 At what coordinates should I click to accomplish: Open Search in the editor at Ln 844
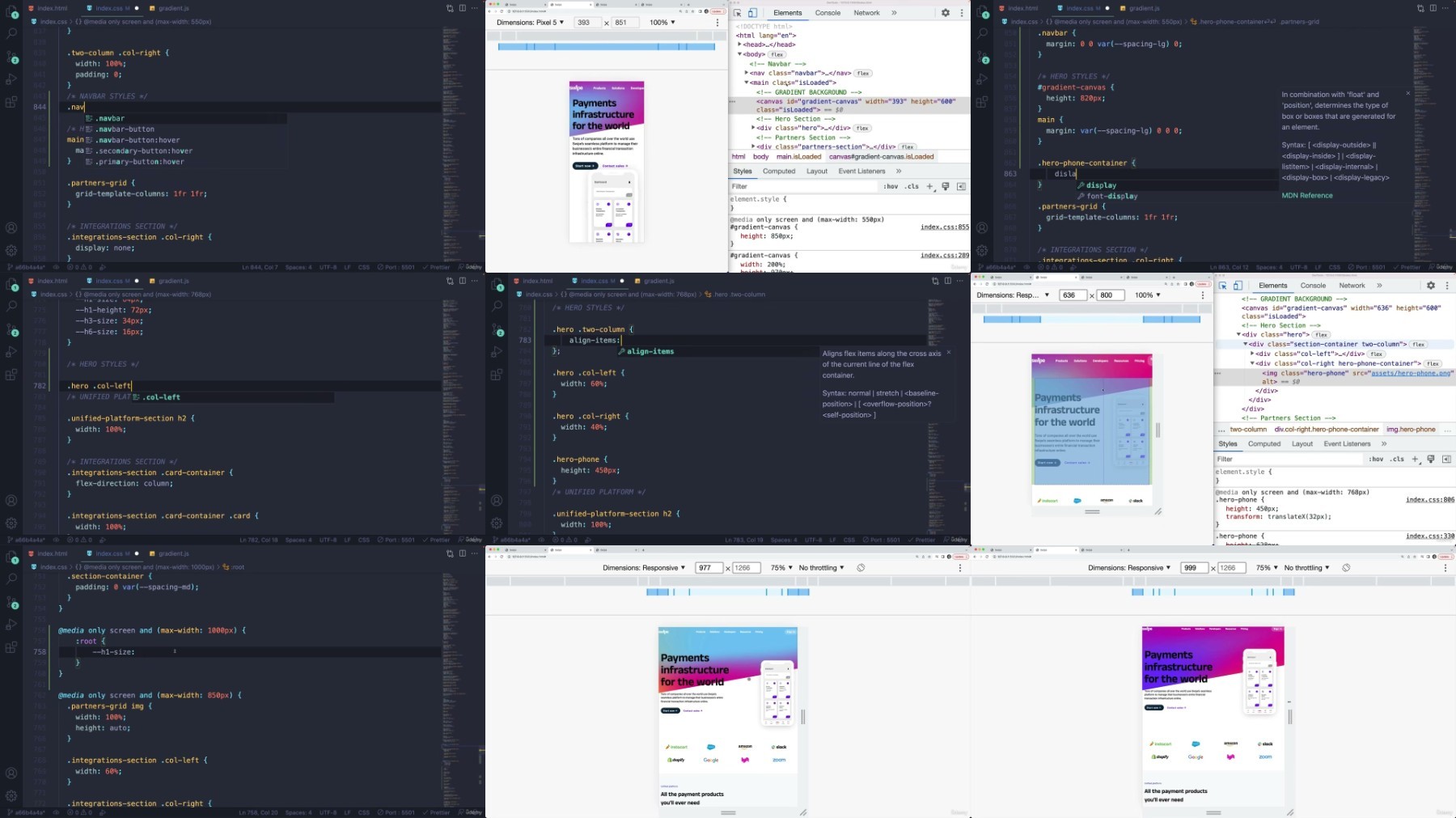click(x=11, y=34)
